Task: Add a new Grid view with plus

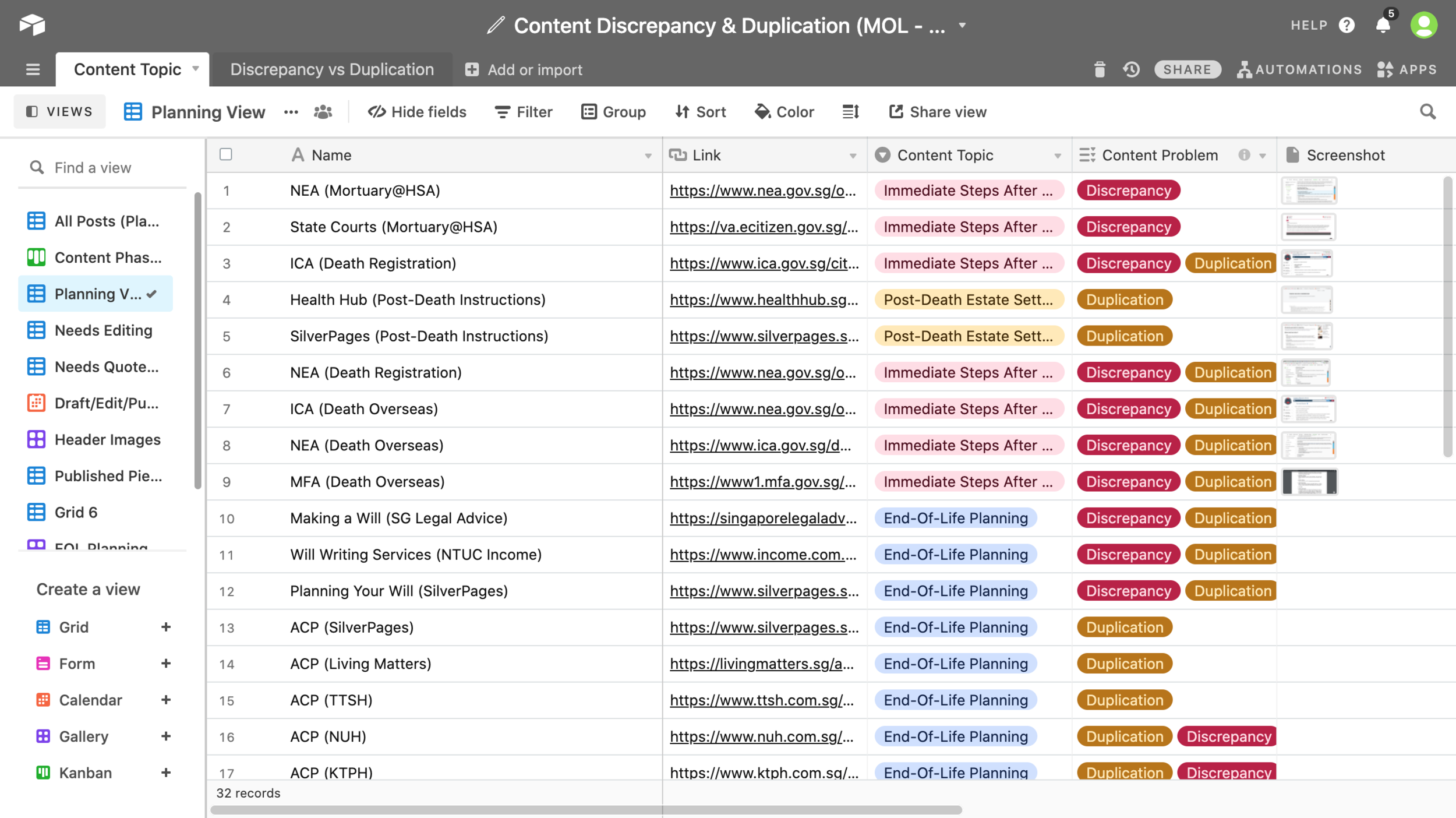Action: point(165,627)
